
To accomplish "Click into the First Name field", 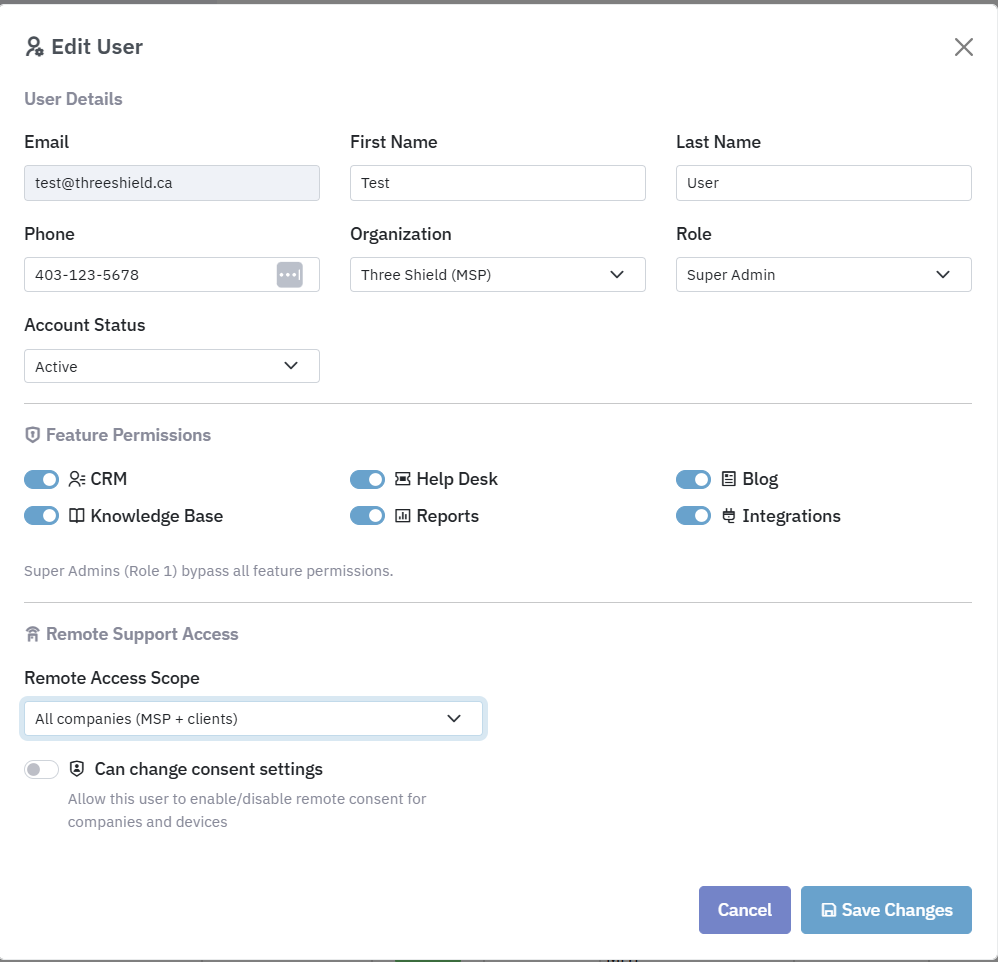I will tap(497, 183).
